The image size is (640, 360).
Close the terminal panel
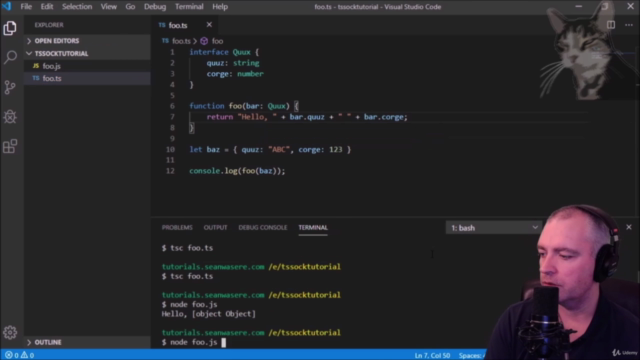pos(629,227)
